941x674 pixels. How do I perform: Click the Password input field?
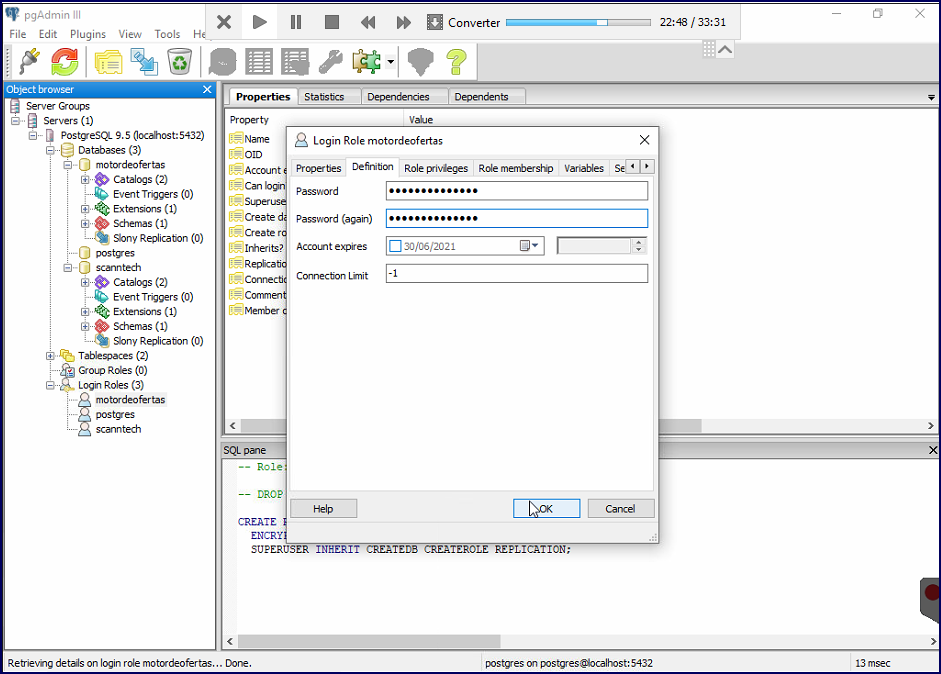point(517,191)
